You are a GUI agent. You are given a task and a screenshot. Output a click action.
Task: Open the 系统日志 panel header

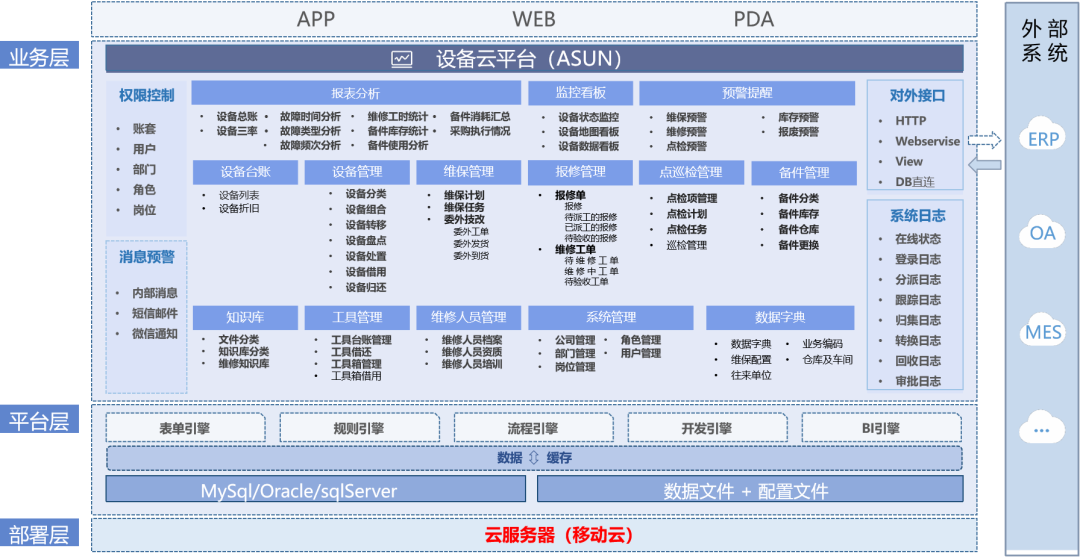[x=917, y=215]
